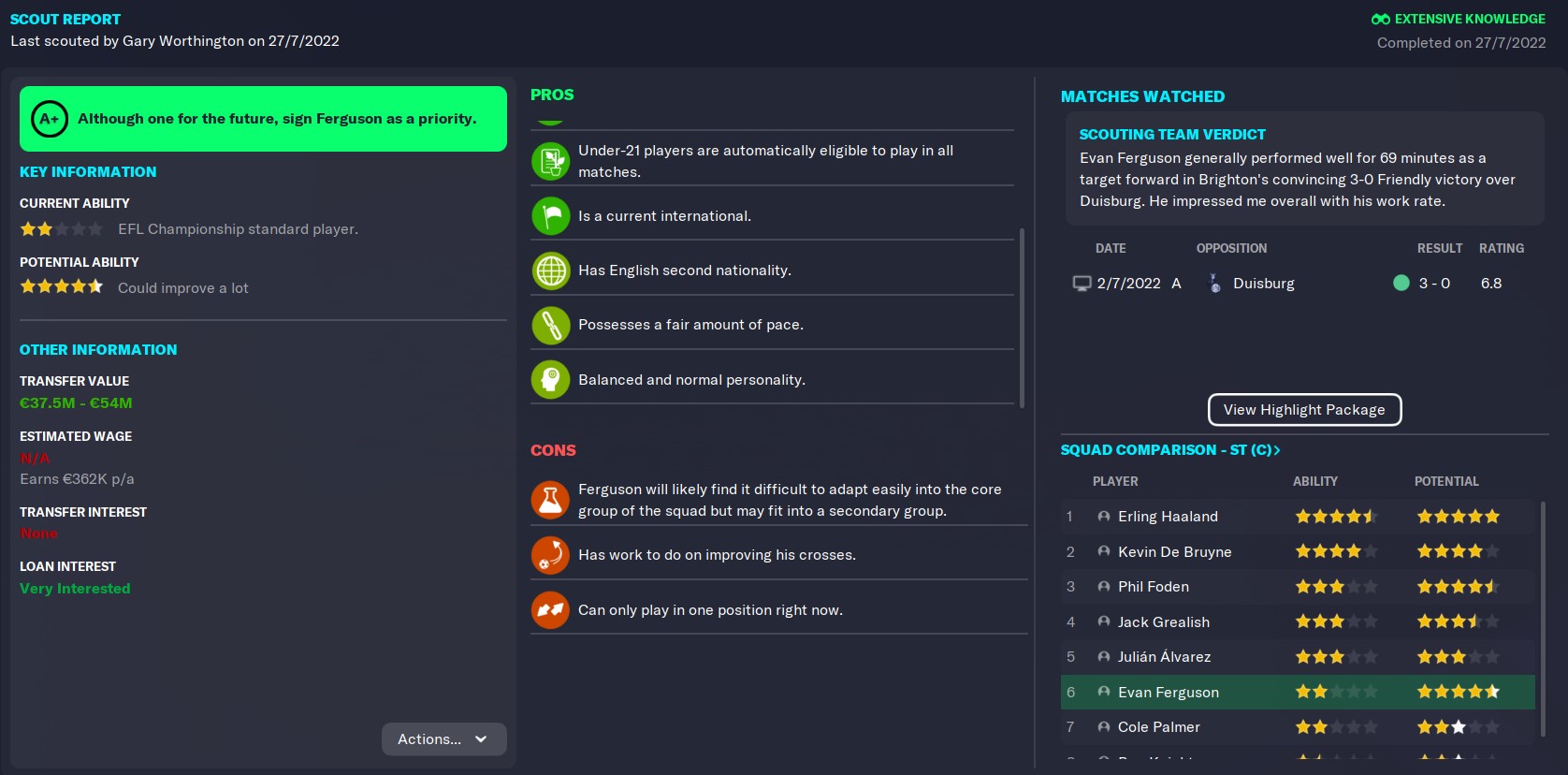Click the current ability star rating
1568x775 pixels.
coord(61,229)
